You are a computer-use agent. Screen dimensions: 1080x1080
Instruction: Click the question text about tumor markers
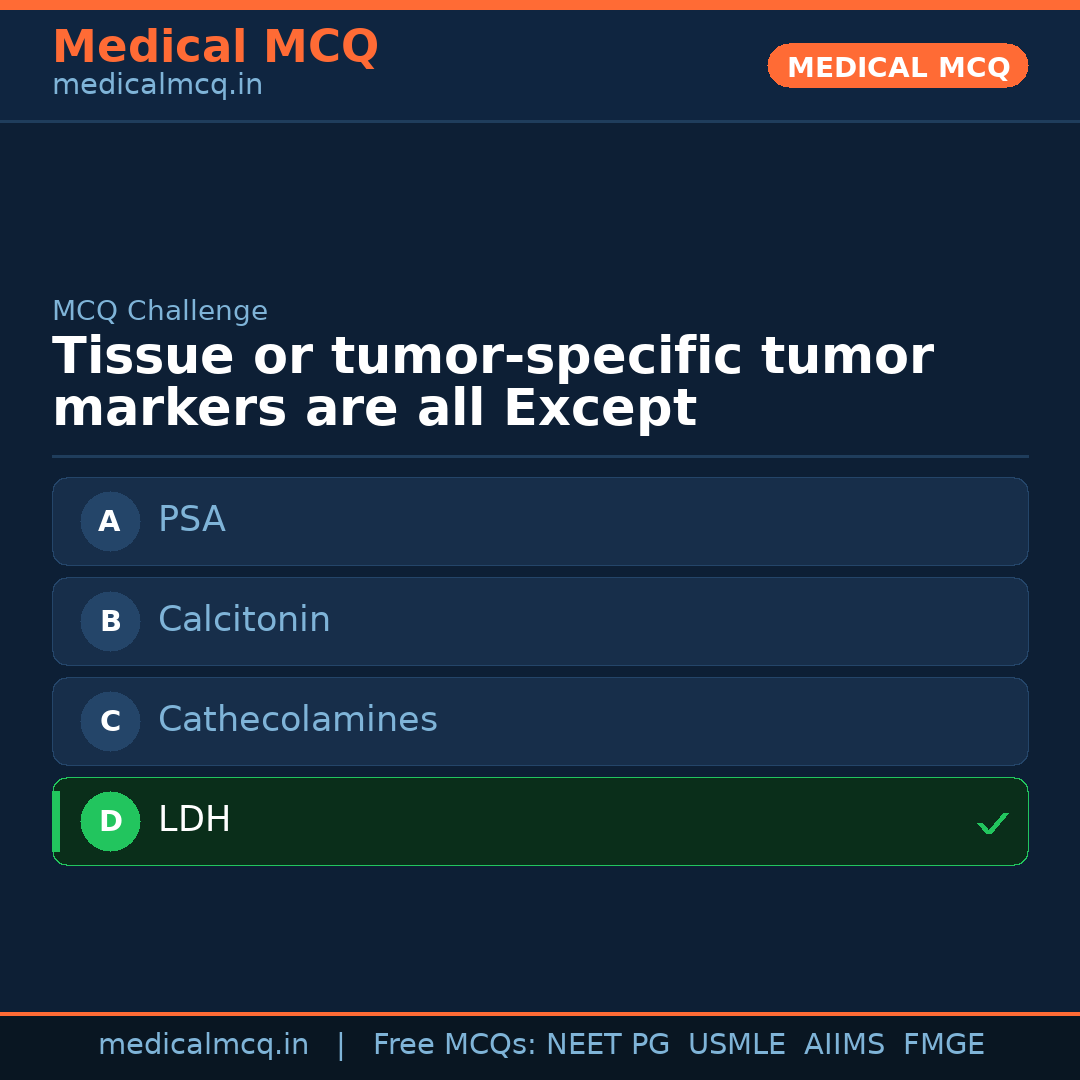pyautogui.click(x=492, y=382)
